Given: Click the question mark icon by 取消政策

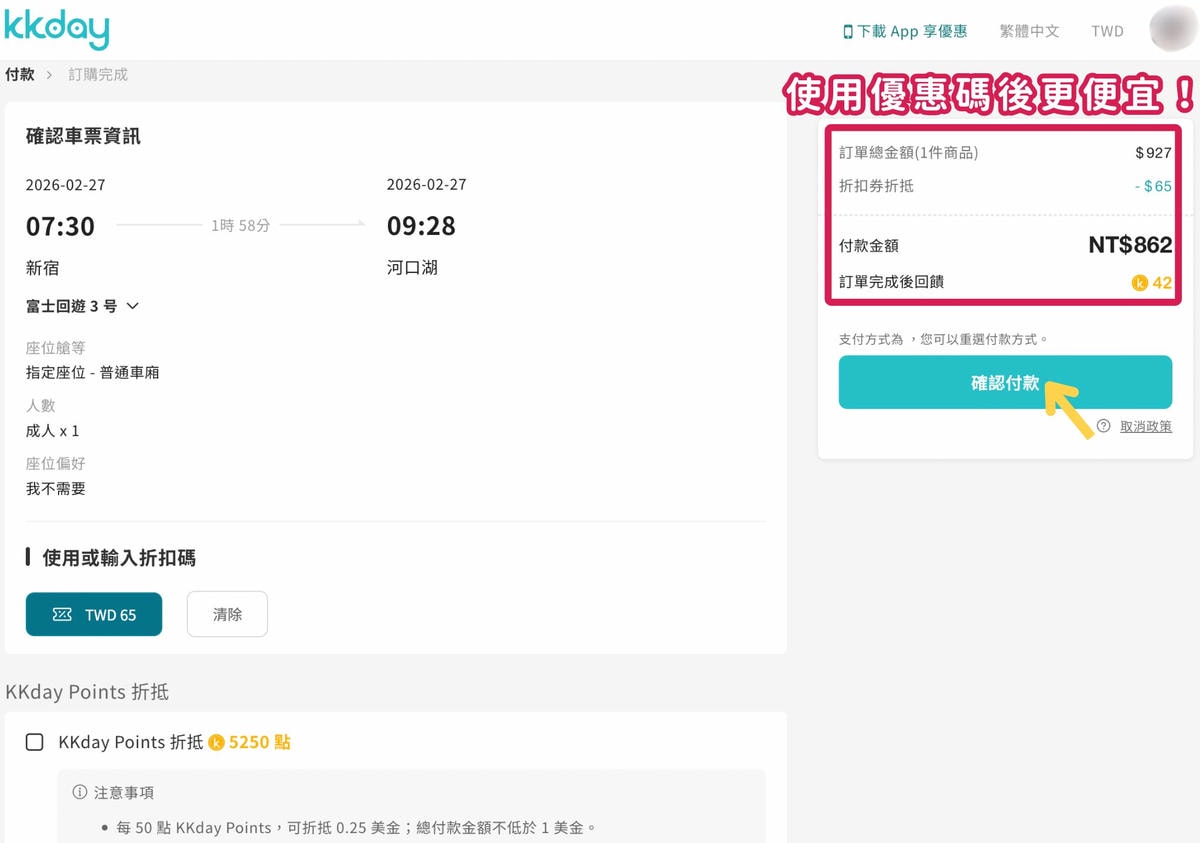Looking at the screenshot, I should (x=1104, y=426).
